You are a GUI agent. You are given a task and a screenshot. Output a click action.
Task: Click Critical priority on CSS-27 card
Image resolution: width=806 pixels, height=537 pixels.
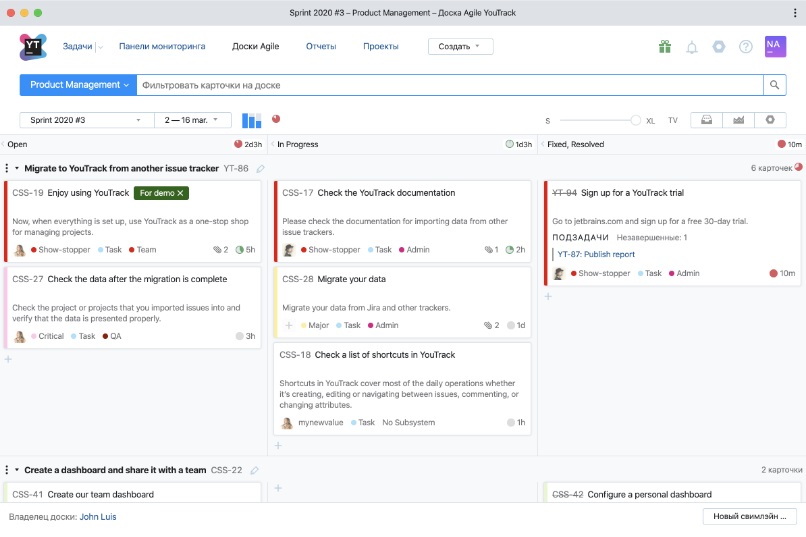pyautogui.click(x=47, y=336)
